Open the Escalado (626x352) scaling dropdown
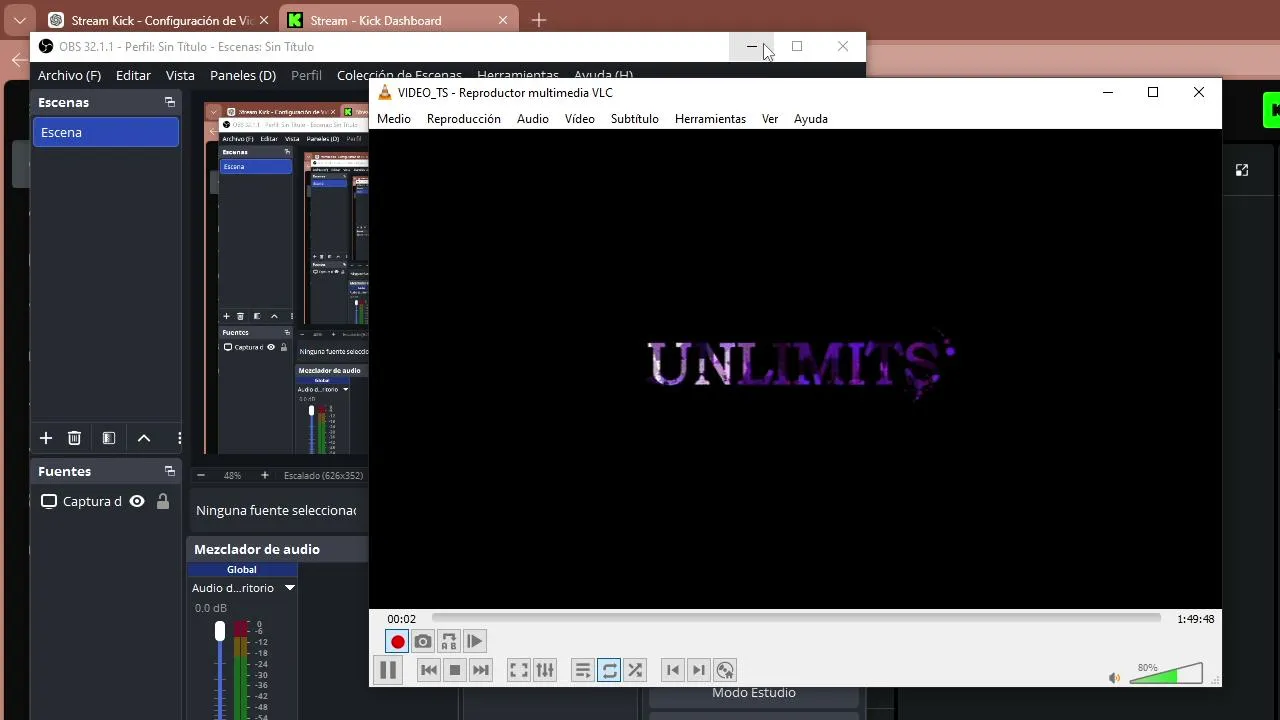 323,476
